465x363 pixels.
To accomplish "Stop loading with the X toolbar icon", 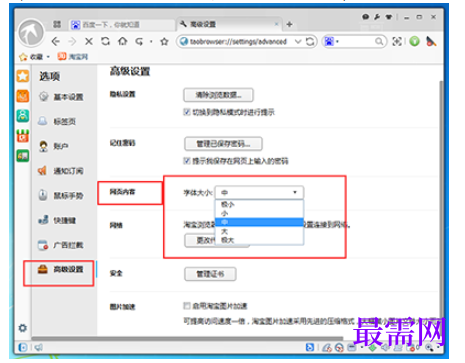I will coord(89,41).
